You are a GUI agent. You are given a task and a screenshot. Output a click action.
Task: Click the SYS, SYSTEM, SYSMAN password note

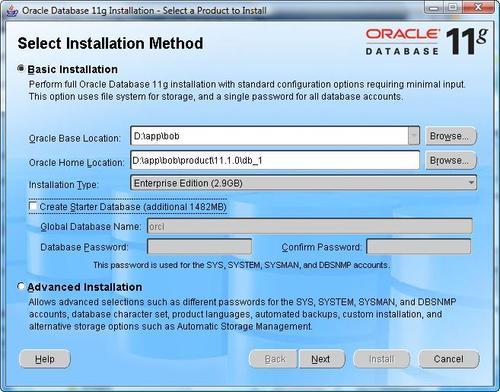tap(241, 265)
